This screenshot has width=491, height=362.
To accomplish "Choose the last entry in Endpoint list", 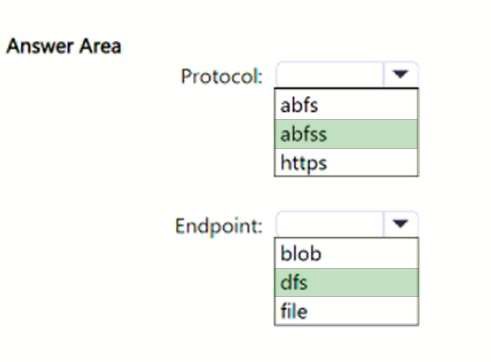I will click(346, 311).
